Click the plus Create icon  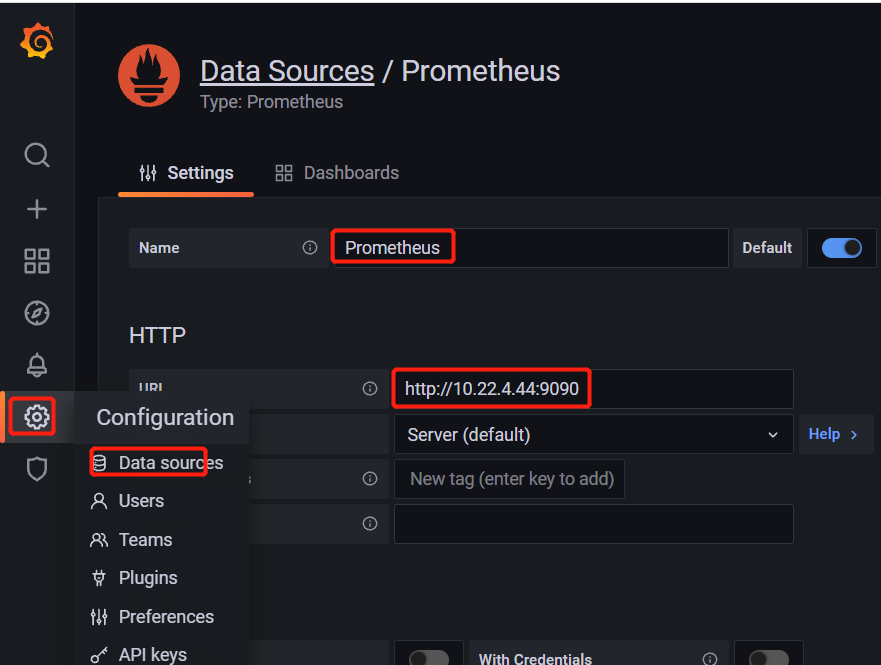point(36,209)
